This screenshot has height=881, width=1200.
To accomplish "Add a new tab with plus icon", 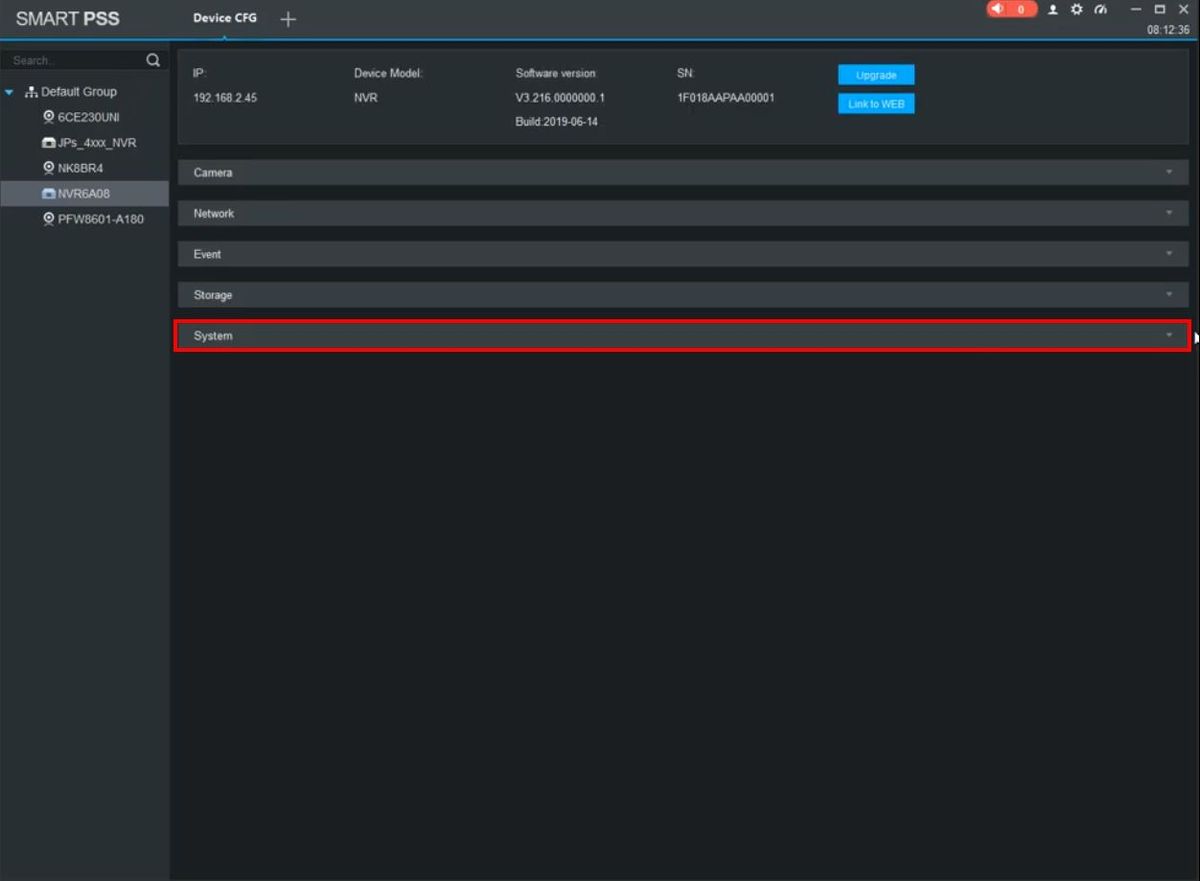I will point(288,19).
